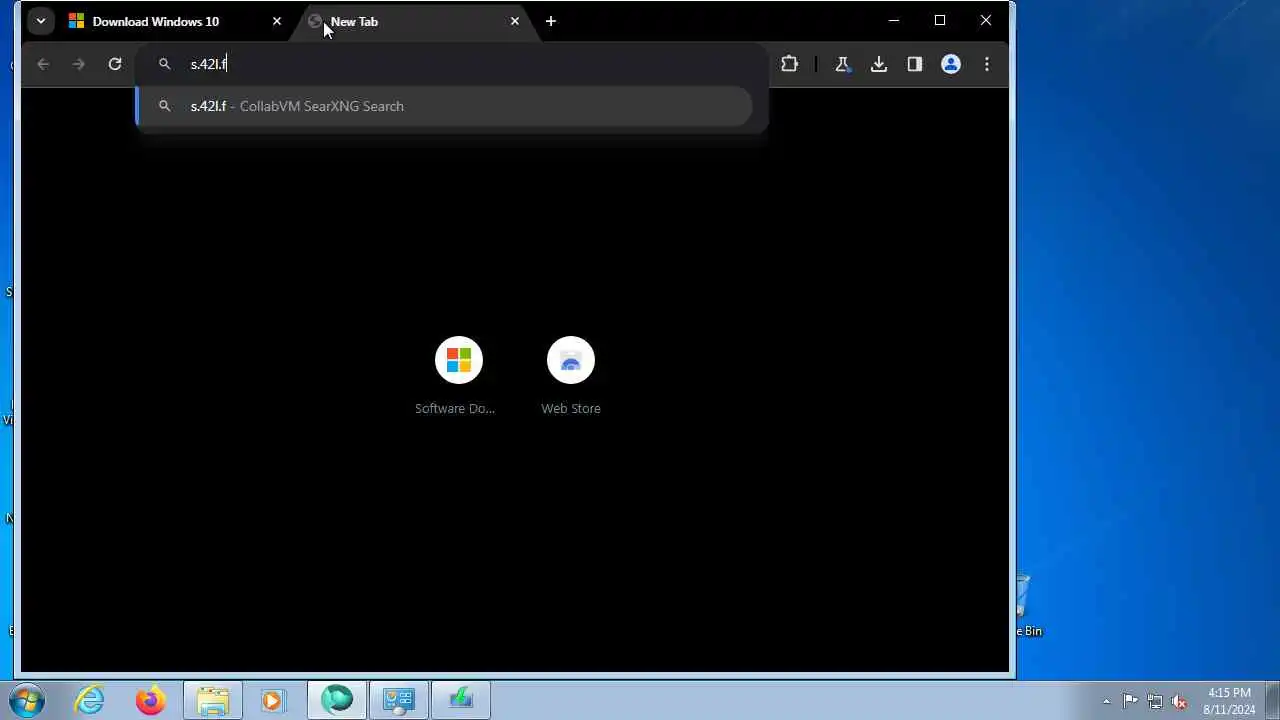
Task: Minimize the Chrome window
Action: point(894,20)
